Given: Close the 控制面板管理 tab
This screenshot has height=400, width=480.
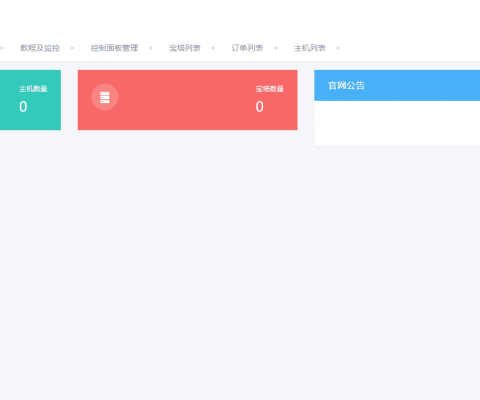Looking at the screenshot, I should 150,48.
